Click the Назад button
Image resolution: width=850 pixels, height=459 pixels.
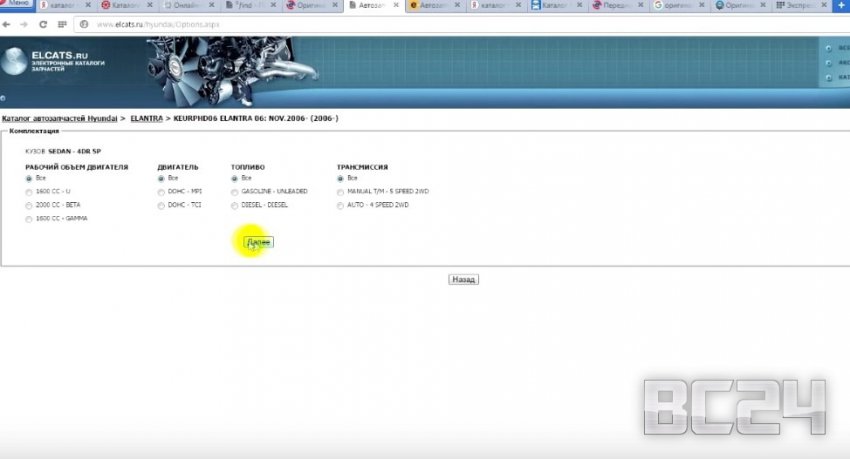pos(463,280)
